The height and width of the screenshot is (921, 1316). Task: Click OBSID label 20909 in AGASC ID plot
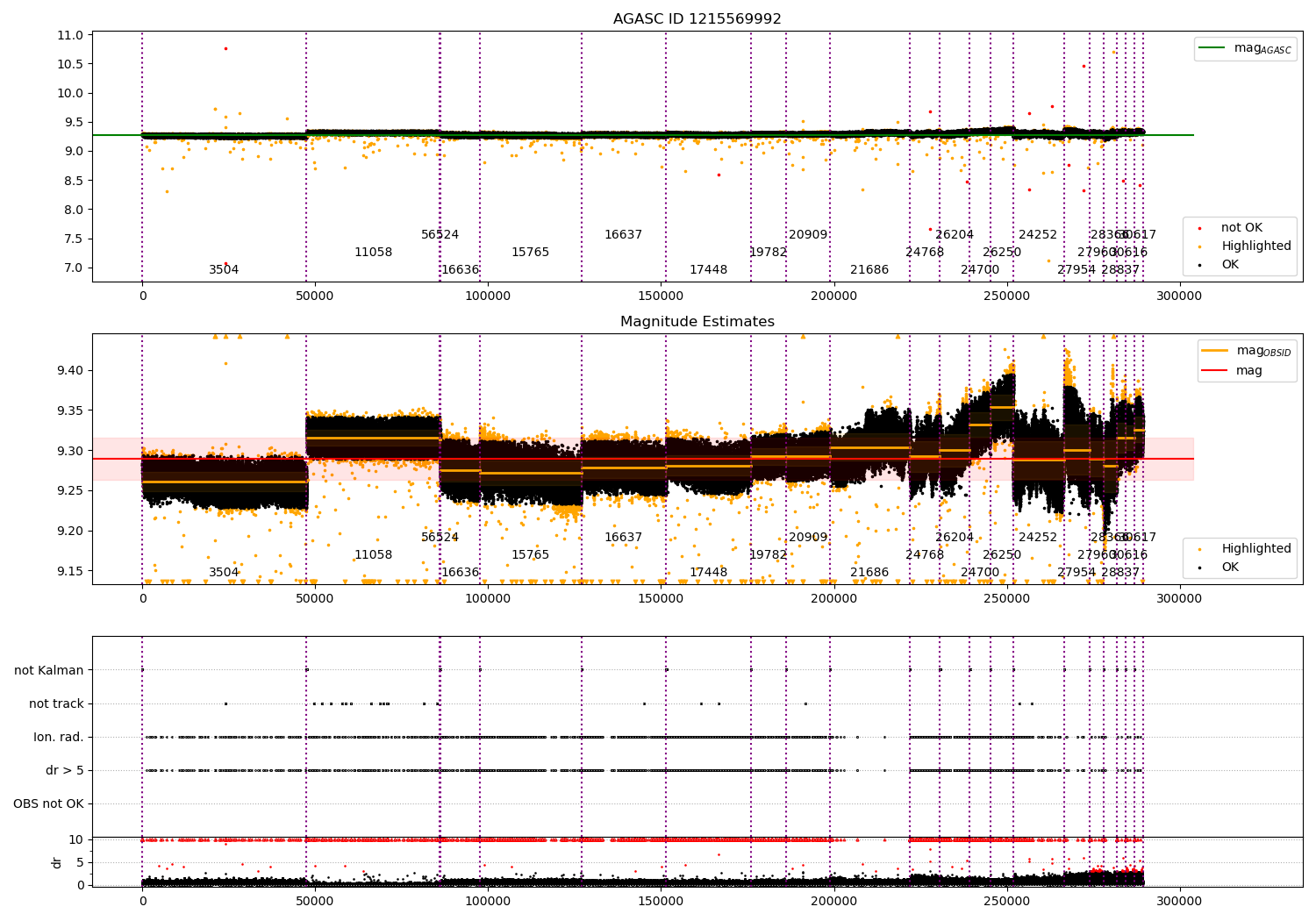(x=808, y=235)
